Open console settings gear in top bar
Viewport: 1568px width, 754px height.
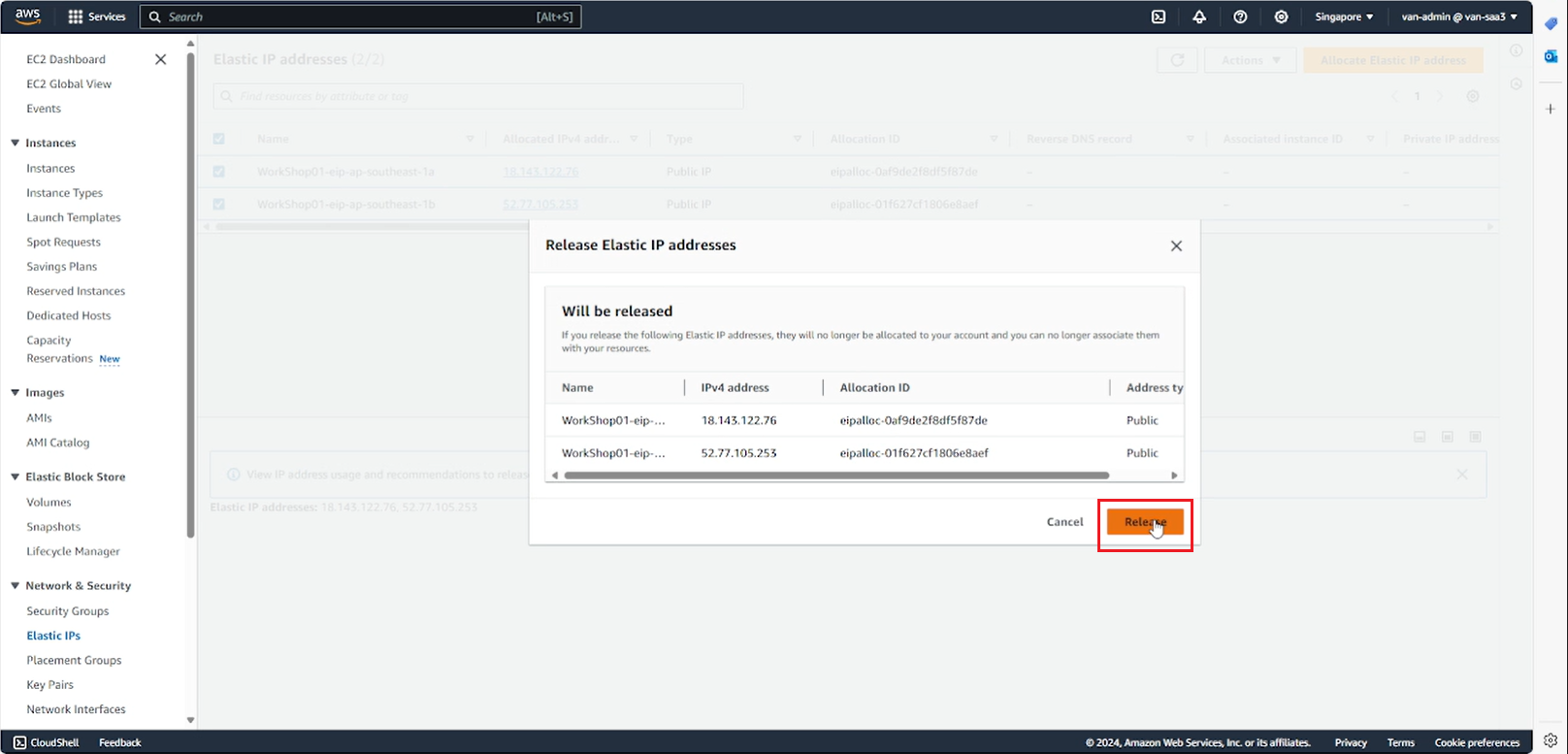(x=1282, y=16)
